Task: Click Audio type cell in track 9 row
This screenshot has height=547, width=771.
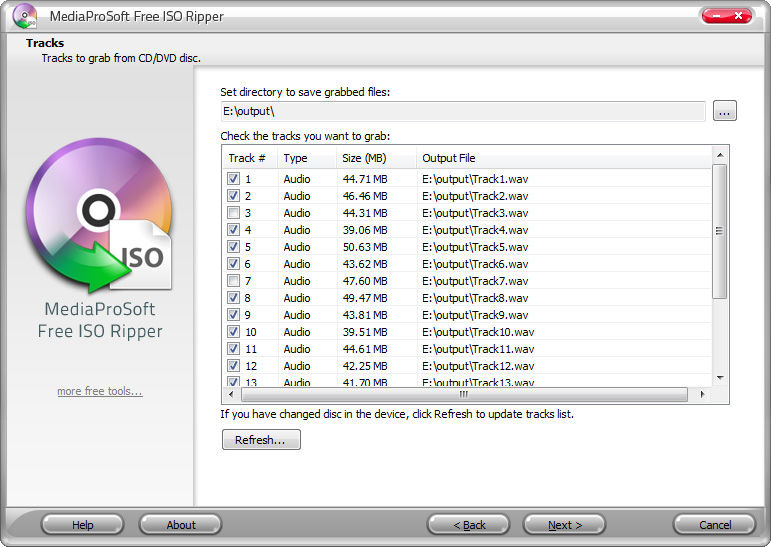Action: point(297,315)
